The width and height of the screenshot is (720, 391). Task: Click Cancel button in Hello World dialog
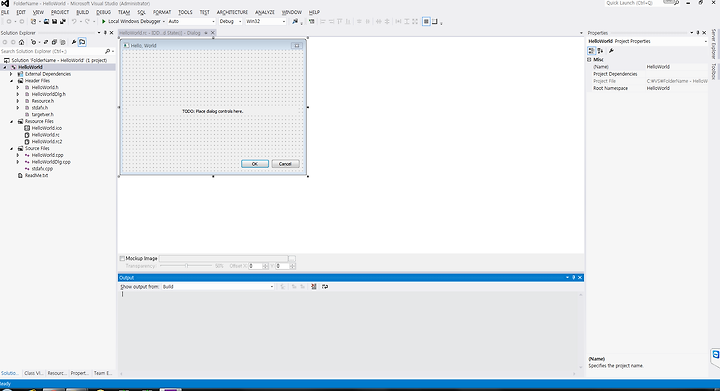point(285,164)
